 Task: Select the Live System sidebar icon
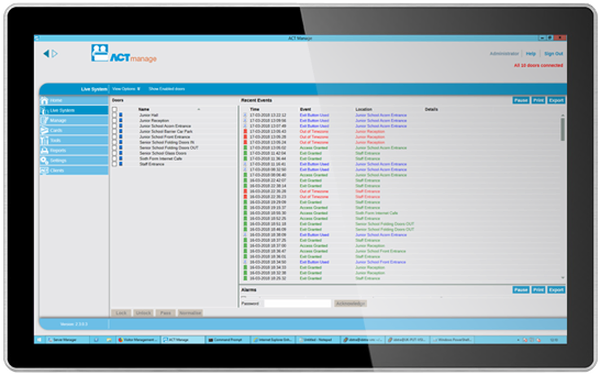click(x=44, y=110)
